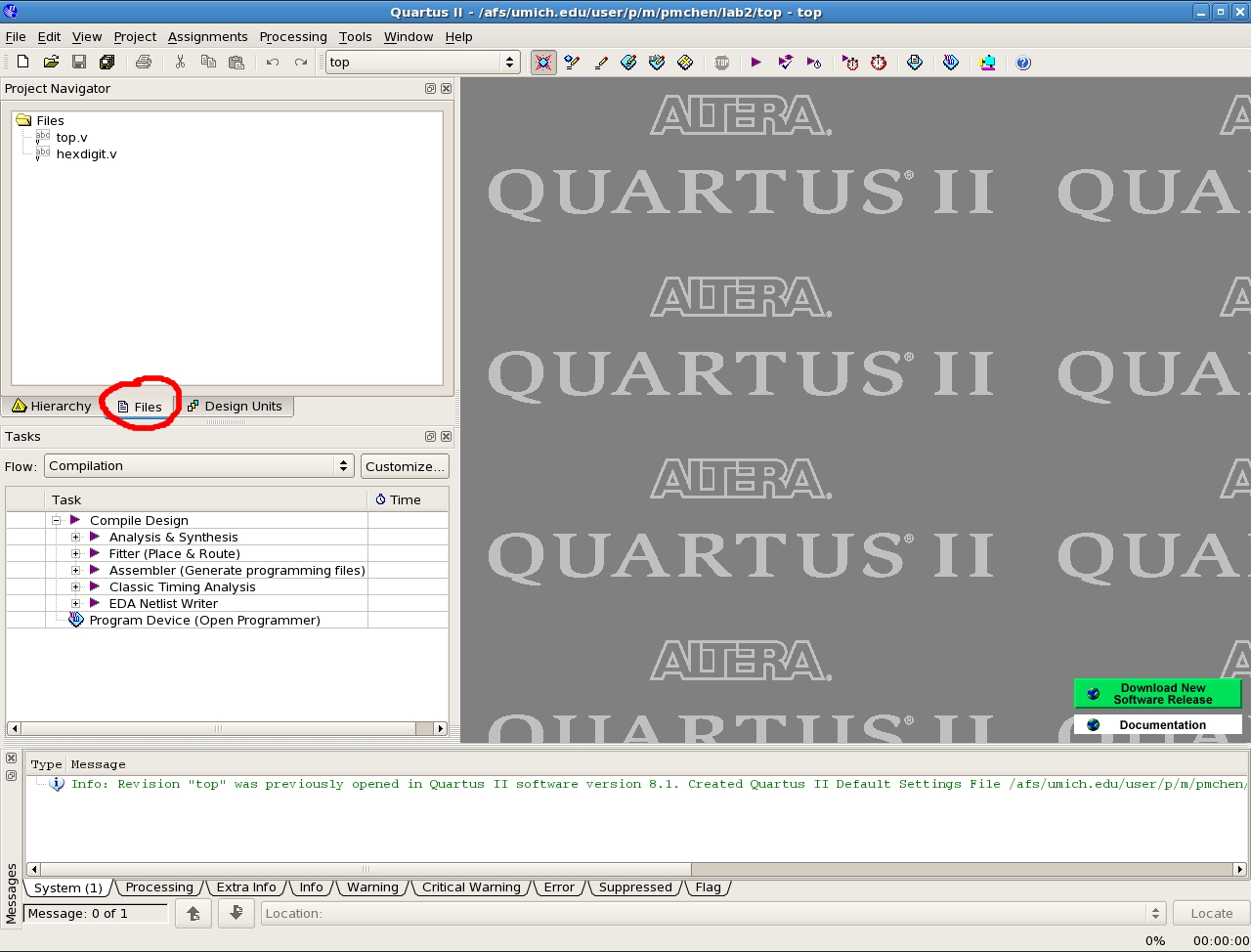The width and height of the screenshot is (1251, 952).
Task: Open the SOPC Builder toolbar icon
Action: [x=988, y=63]
